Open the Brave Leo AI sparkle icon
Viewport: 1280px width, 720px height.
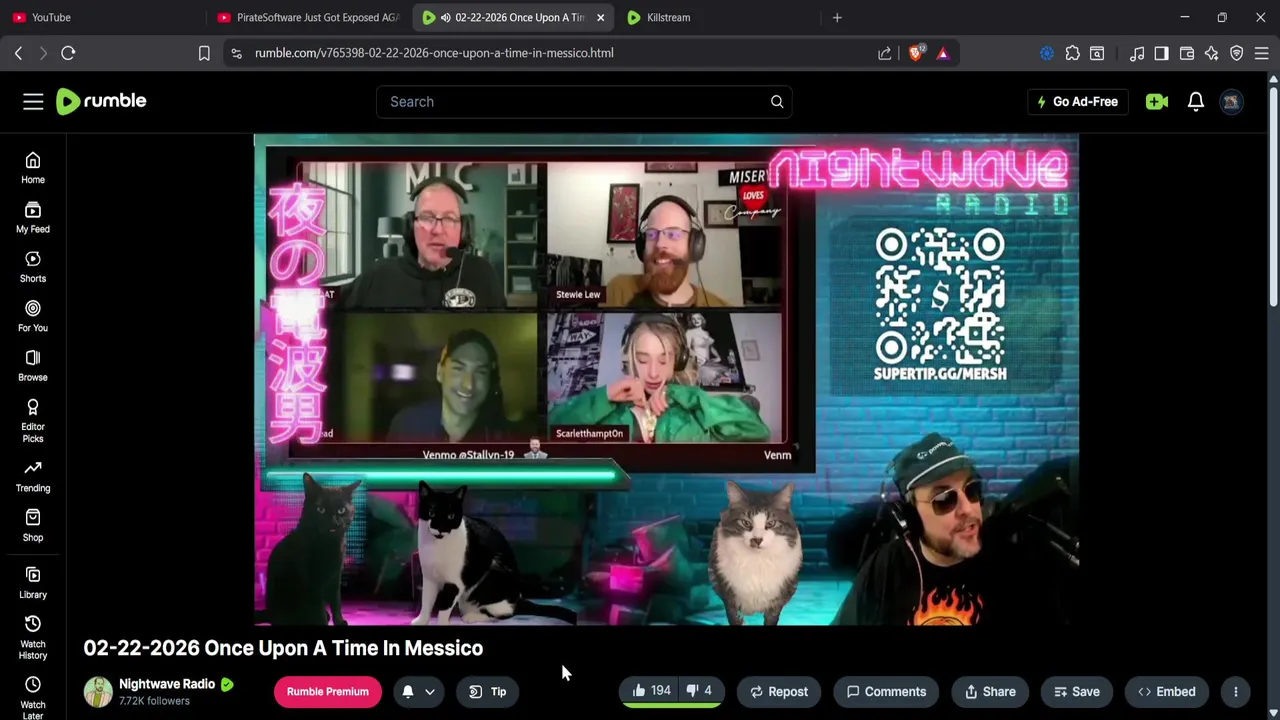click(1212, 53)
